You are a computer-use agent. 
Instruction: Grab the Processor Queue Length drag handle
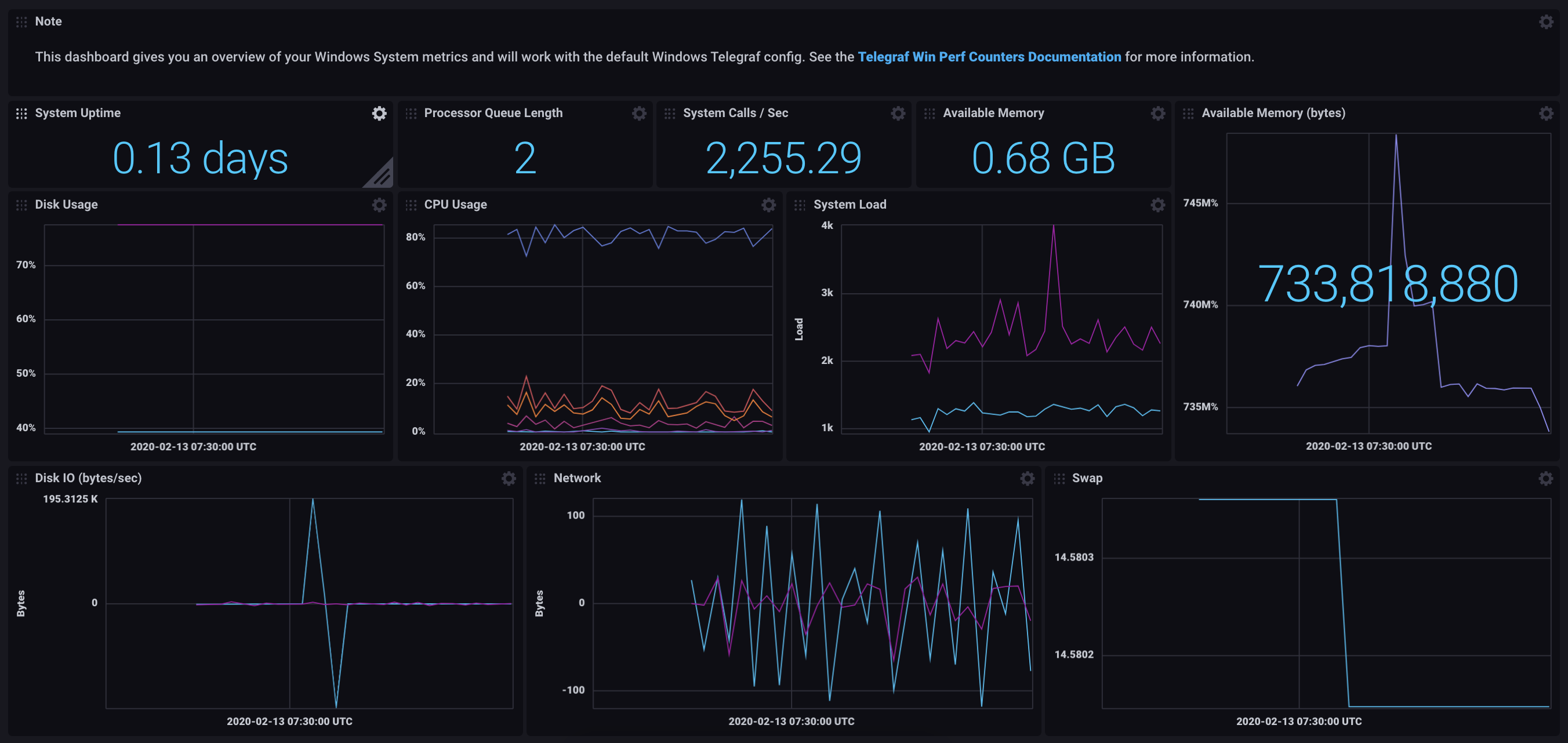pos(411,113)
